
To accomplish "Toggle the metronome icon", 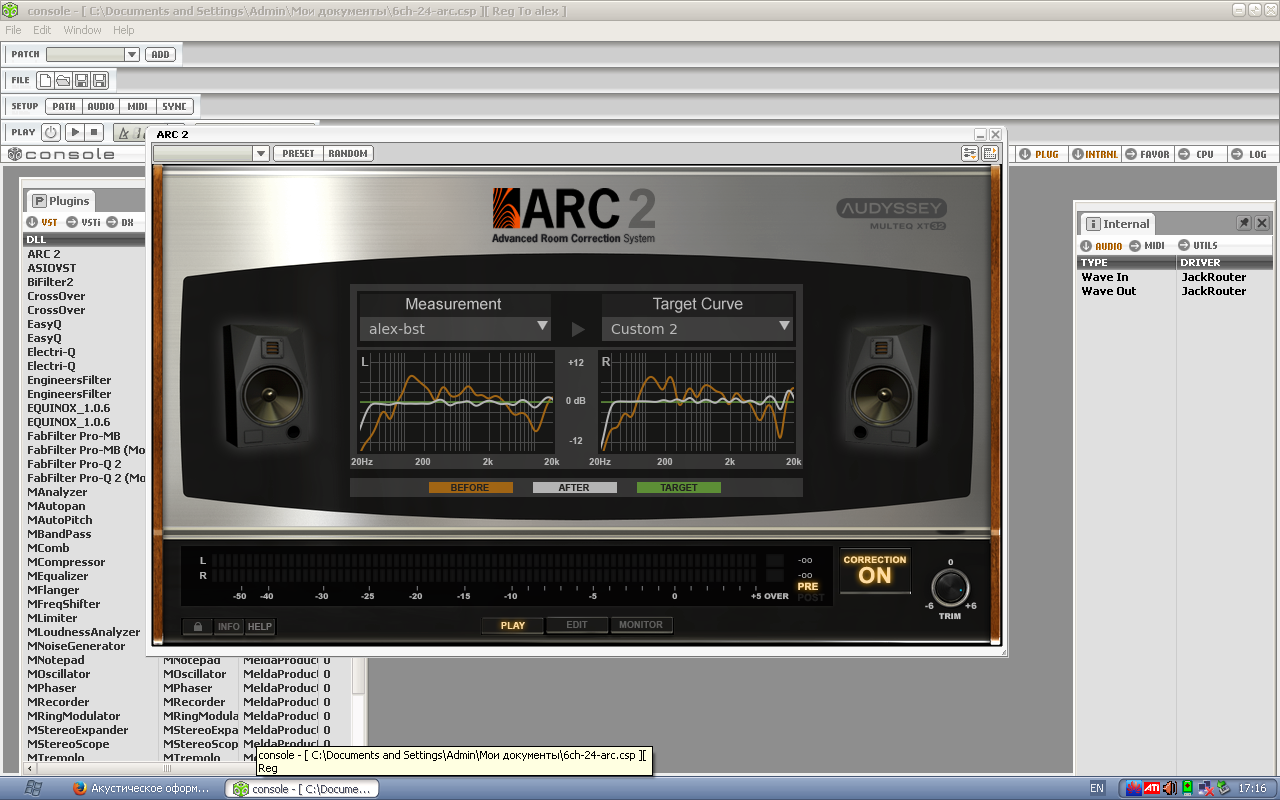I will click(124, 133).
